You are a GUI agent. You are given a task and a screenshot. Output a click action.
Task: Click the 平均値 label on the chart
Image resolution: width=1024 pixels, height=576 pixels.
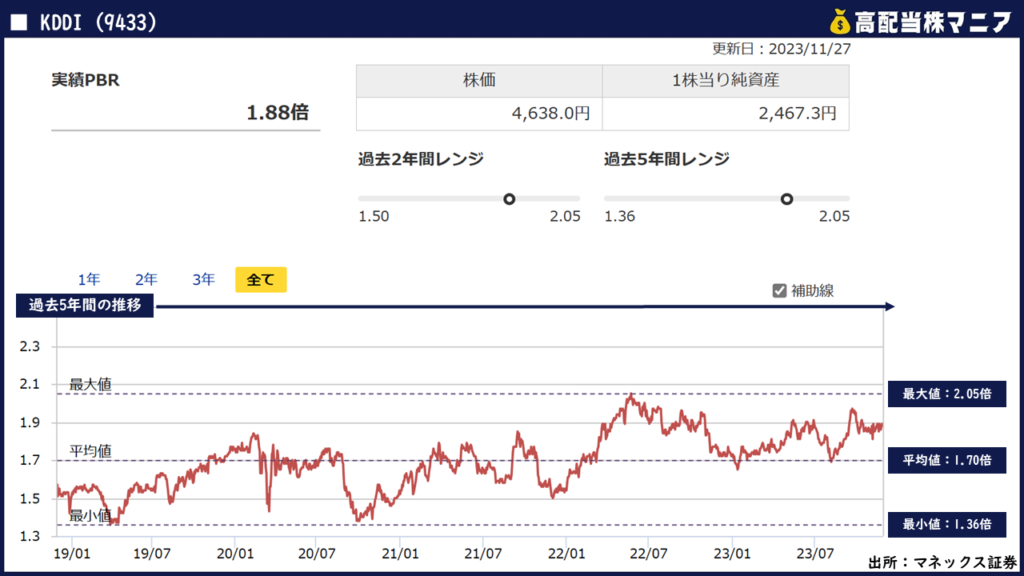pyautogui.click(x=90, y=451)
